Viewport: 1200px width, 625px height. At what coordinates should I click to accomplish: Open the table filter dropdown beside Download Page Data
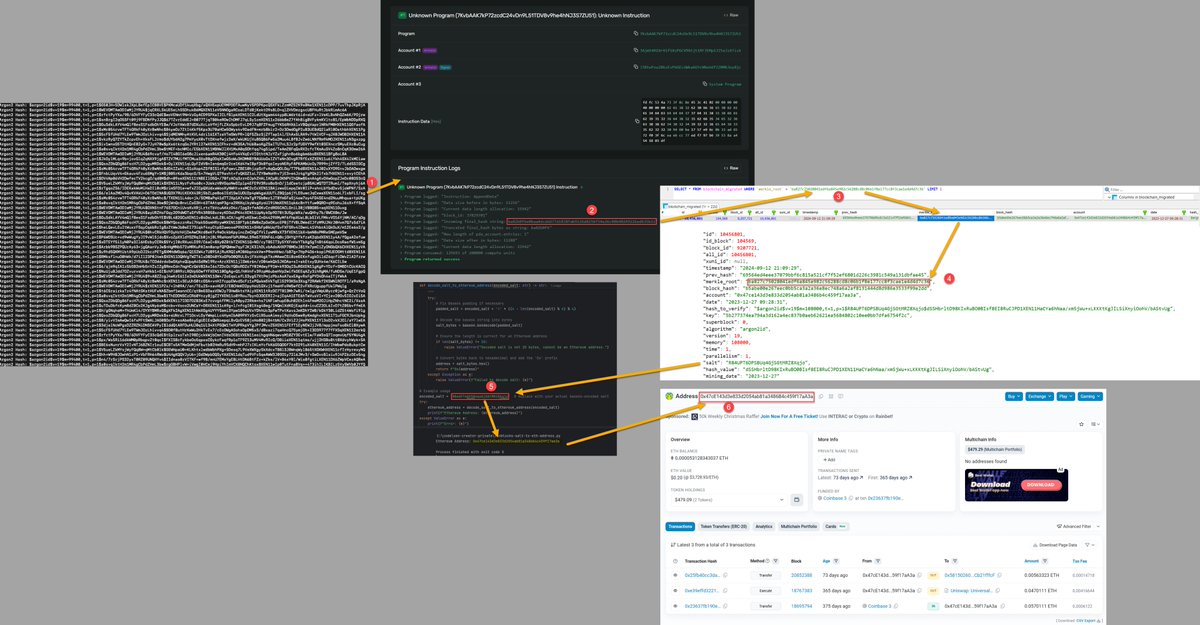(x=1090, y=545)
